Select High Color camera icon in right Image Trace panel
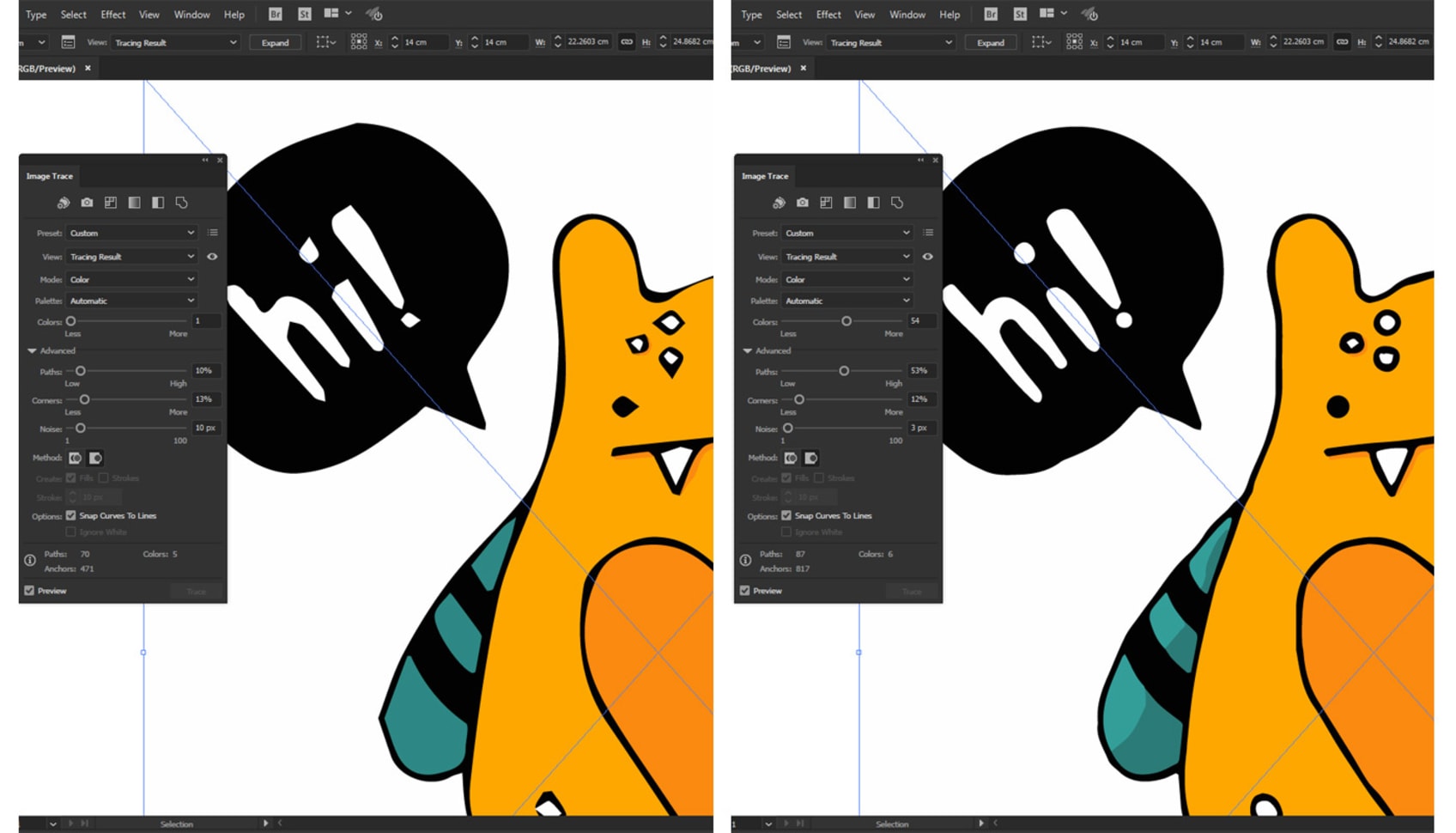The image size is (1456, 833). tap(803, 203)
